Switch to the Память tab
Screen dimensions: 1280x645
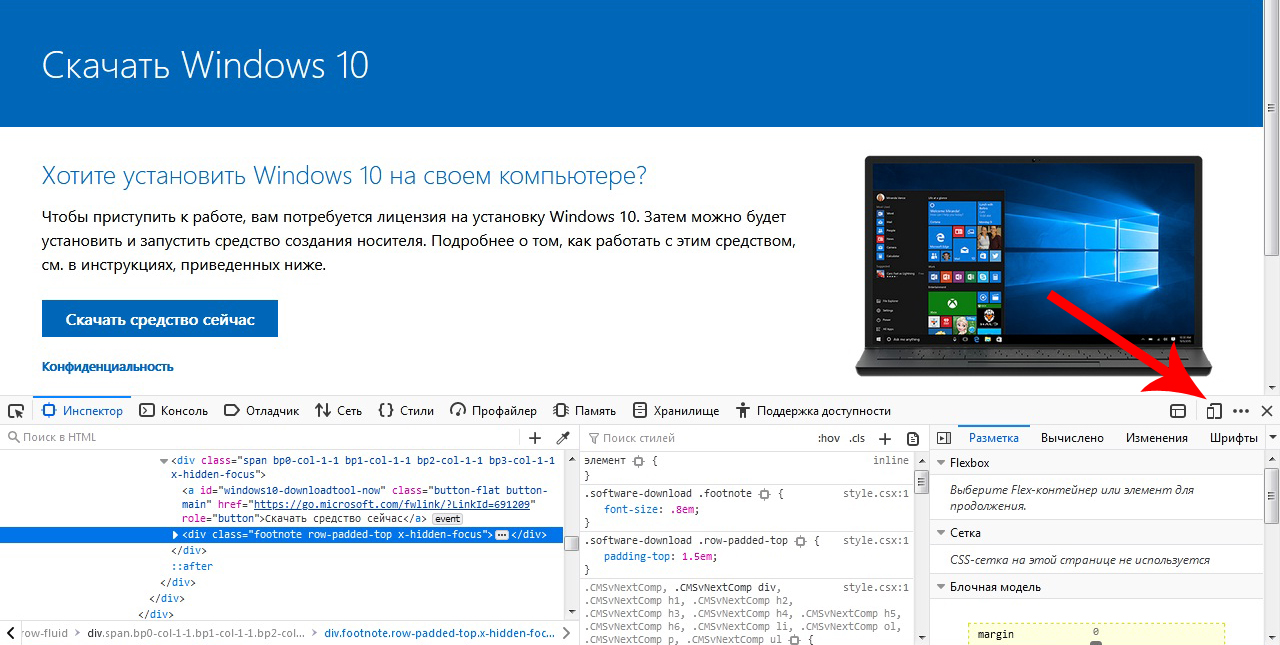coord(586,411)
